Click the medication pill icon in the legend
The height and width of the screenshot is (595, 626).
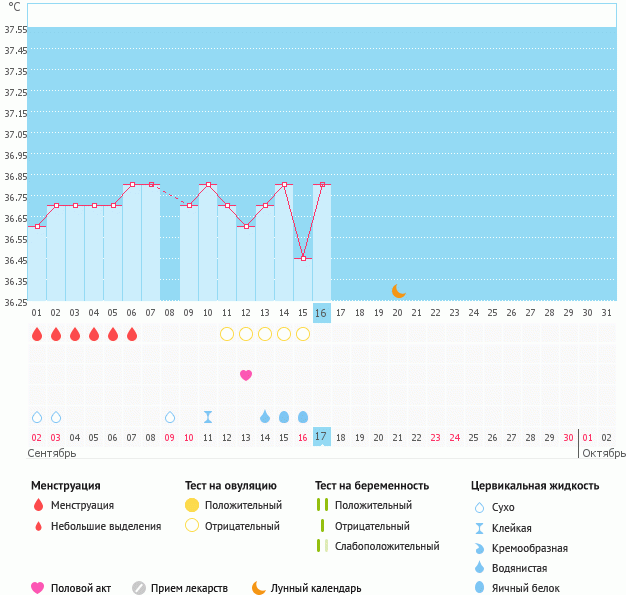point(139,588)
